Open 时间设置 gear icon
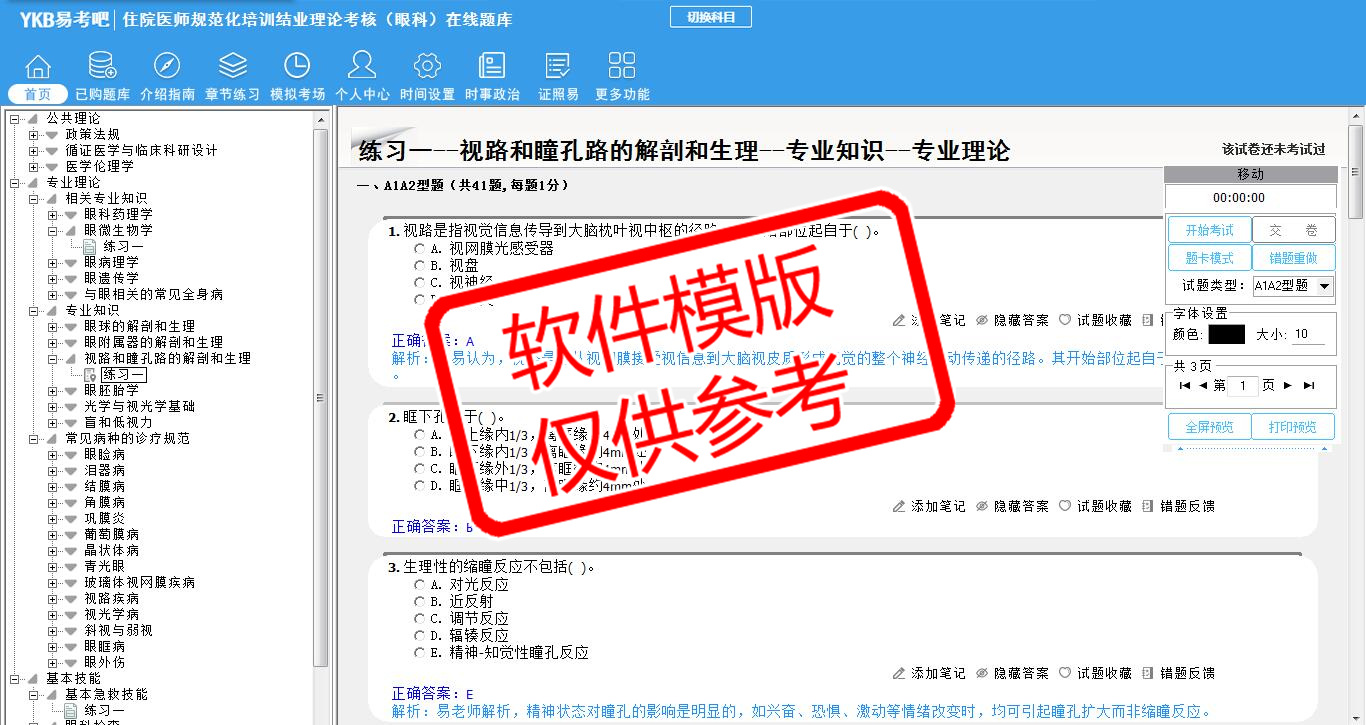The height and width of the screenshot is (725, 1366). click(x=427, y=67)
